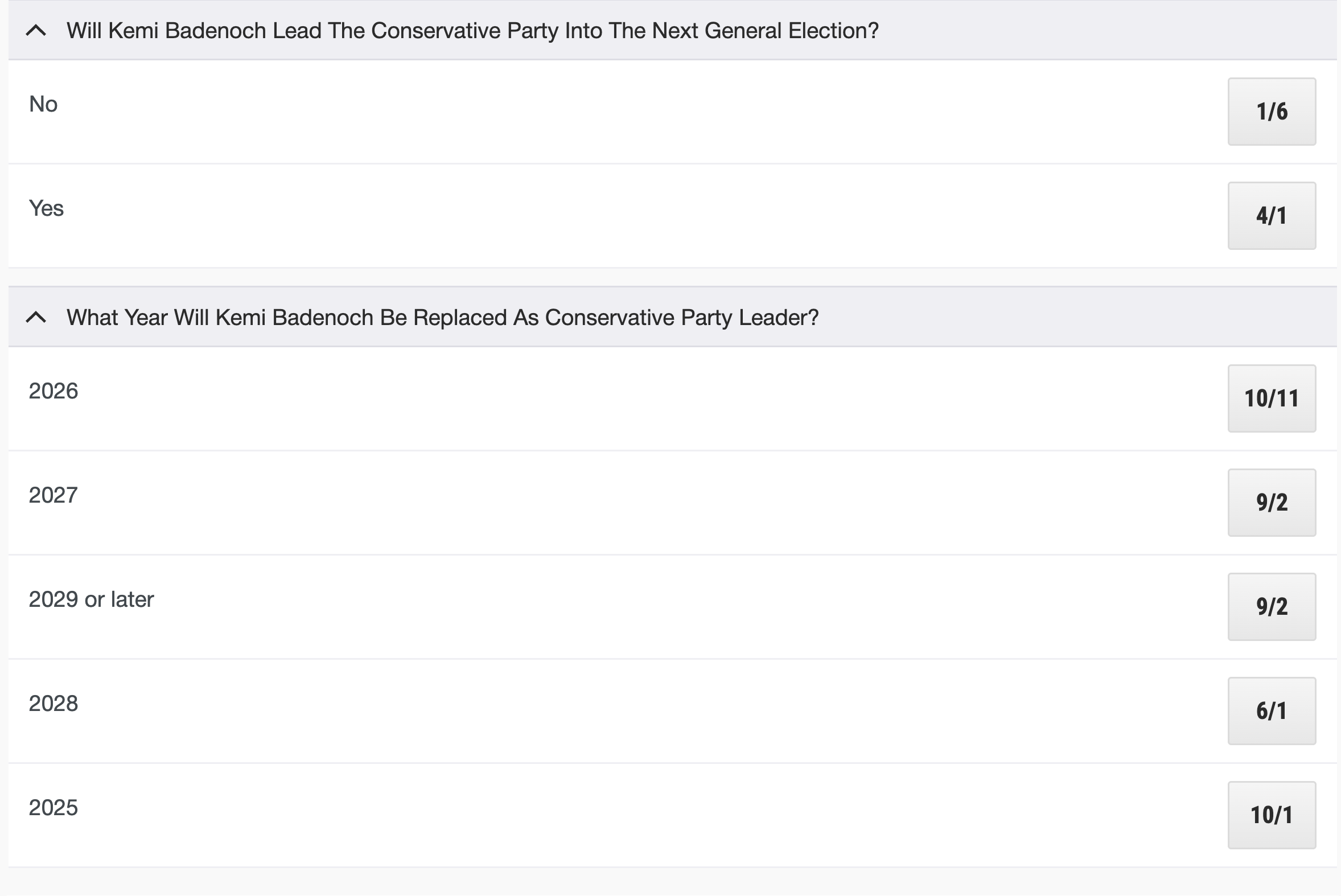The image size is (1341, 896).
Task: Click the 'Lead The Conservative Party' market title
Action: click(472, 31)
